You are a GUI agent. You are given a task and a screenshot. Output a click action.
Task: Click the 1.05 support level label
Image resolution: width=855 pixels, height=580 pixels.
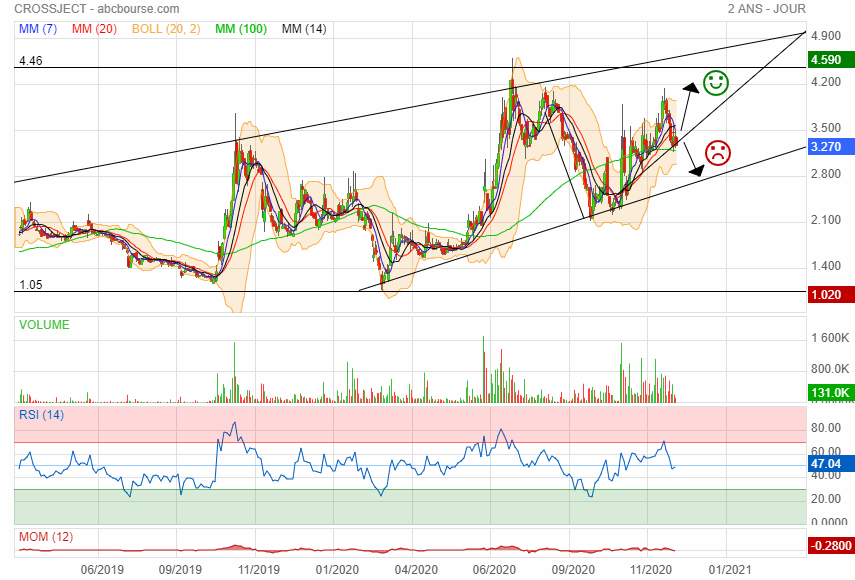click(31, 285)
